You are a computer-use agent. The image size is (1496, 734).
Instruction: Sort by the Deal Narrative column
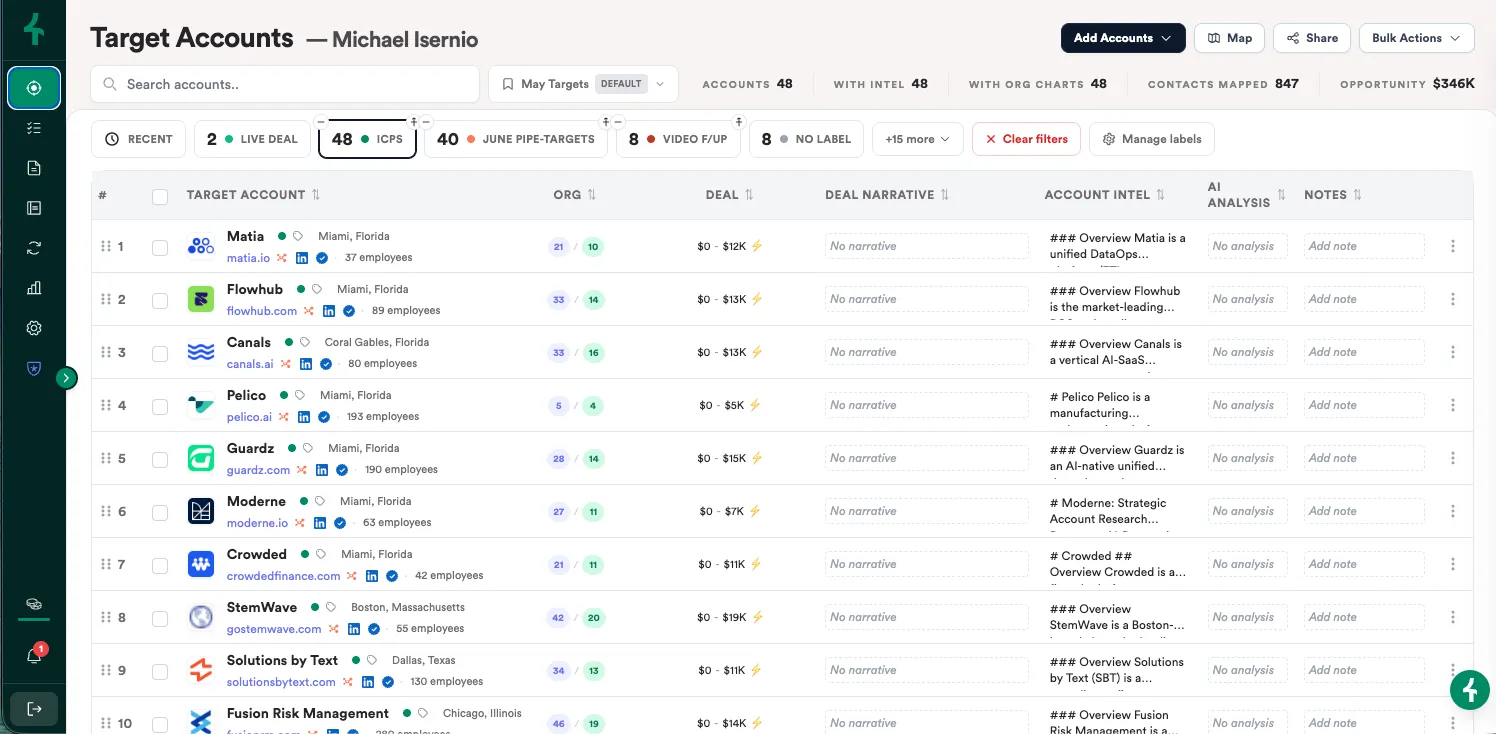(945, 195)
